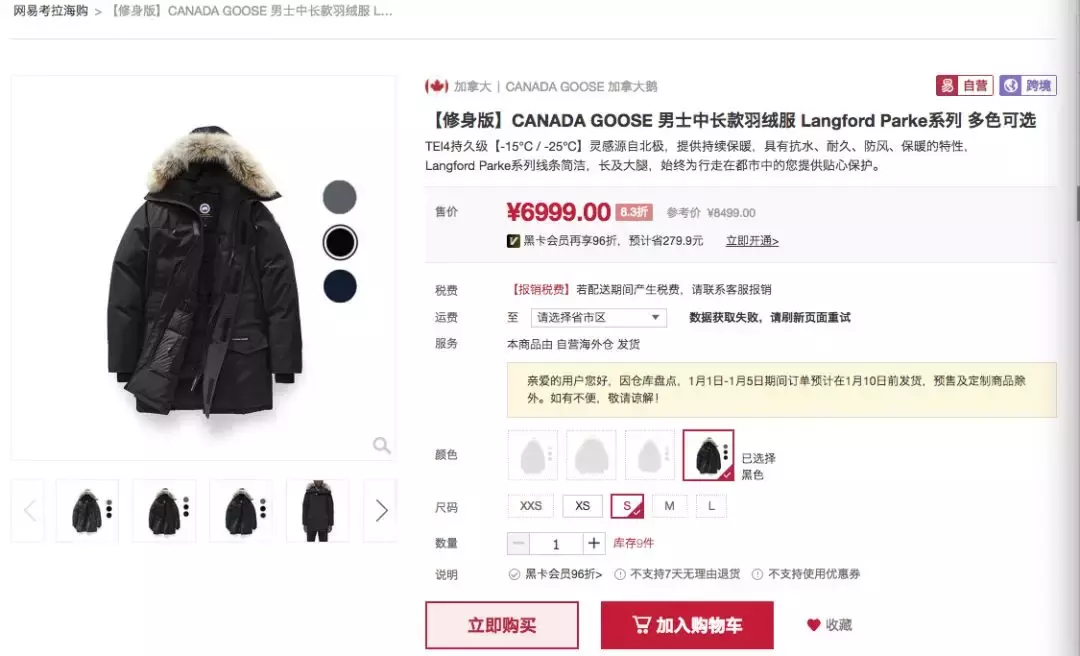
Task: Click the magnifier icon on product image
Action: point(382,445)
